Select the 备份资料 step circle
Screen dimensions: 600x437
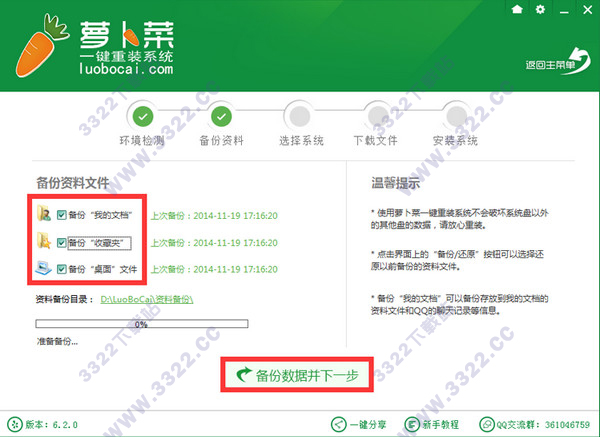coord(221,116)
